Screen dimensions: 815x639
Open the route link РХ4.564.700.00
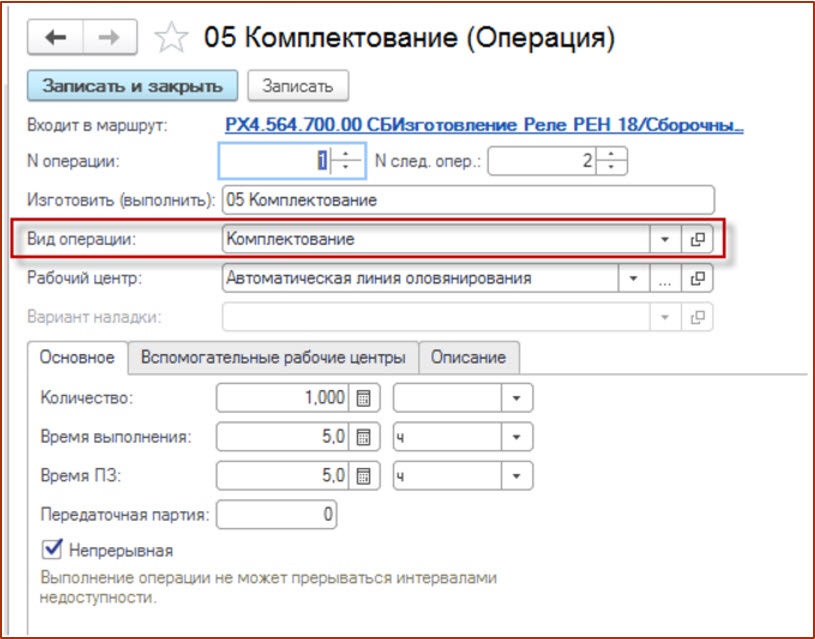pos(484,126)
